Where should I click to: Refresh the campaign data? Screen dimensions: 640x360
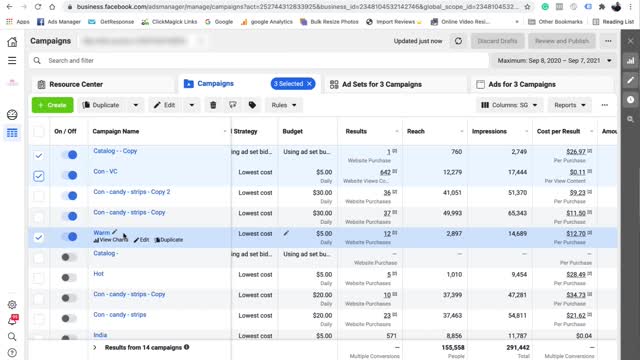(x=458, y=41)
